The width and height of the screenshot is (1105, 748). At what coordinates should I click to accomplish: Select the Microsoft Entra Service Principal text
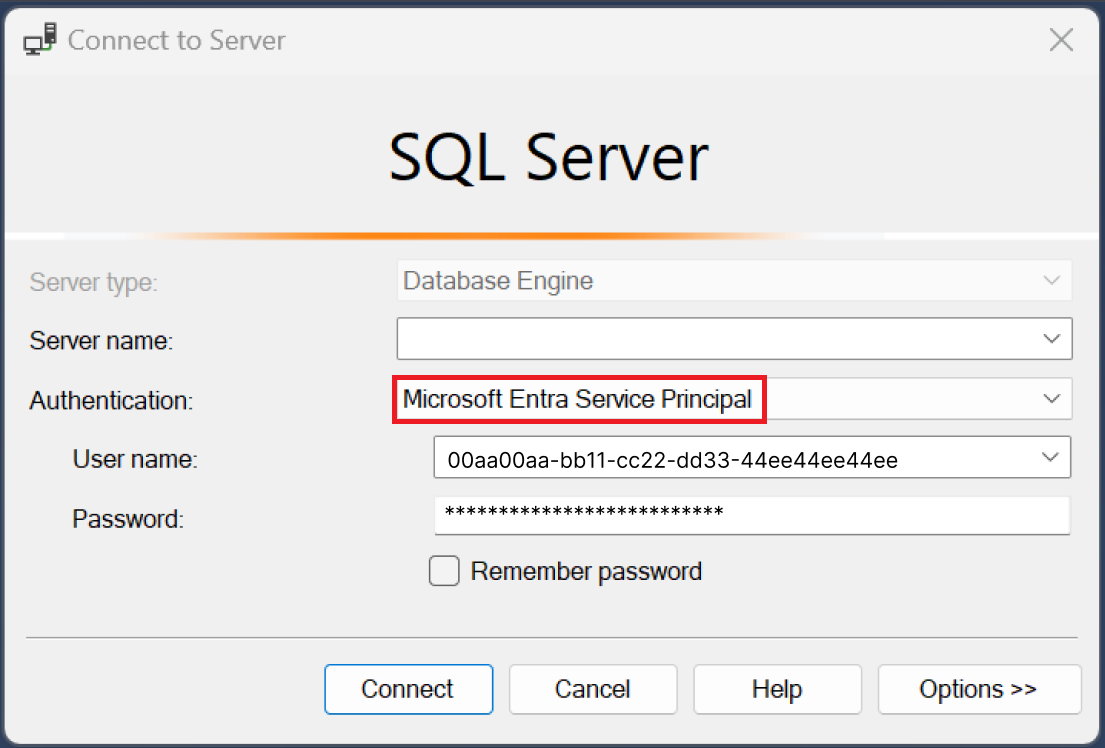[x=577, y=400]
